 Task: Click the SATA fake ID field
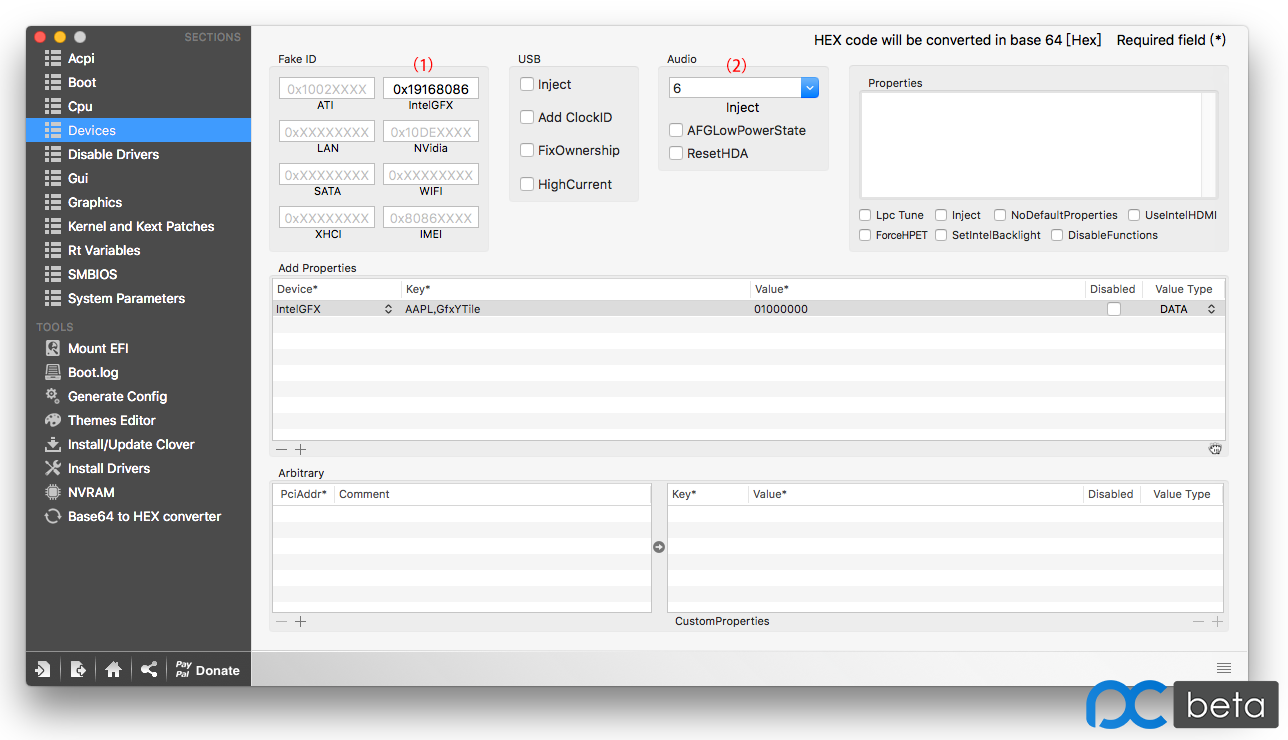327,175
